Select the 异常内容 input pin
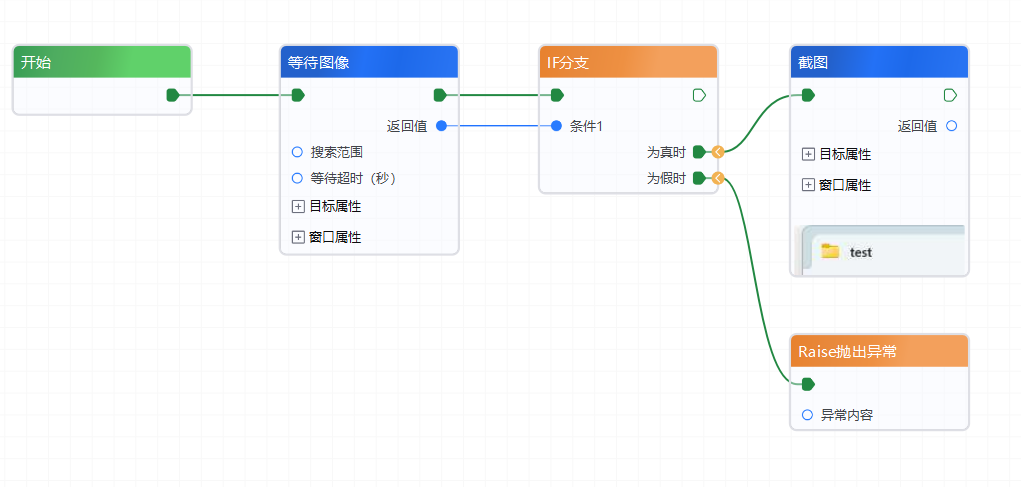 (x=808, y=415)
